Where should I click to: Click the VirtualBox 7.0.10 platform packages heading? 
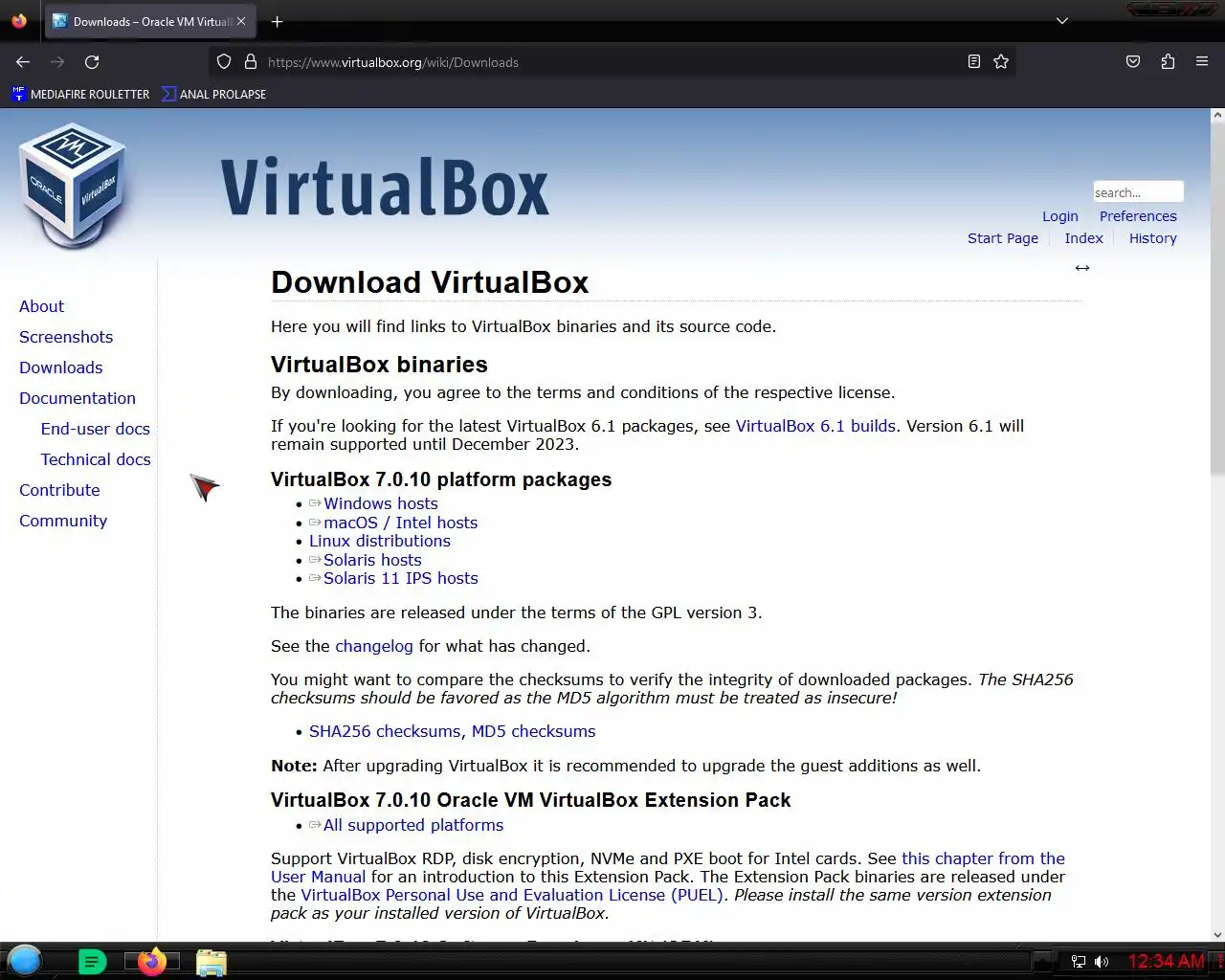click(441, 479)
